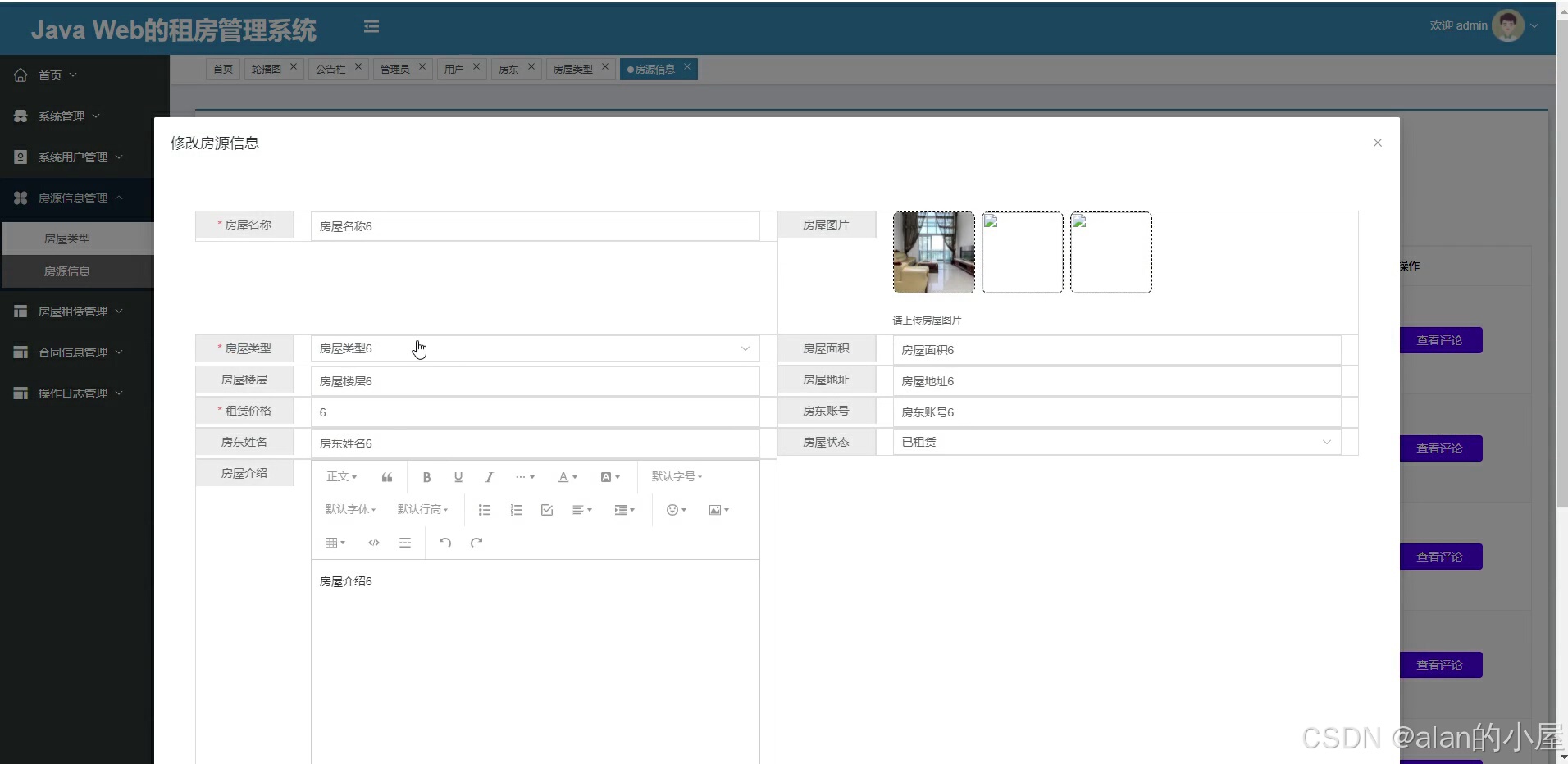Toggle italic formatting in the editor
This screenshot has height=764, width=1568.
click(x=490, y=477)
